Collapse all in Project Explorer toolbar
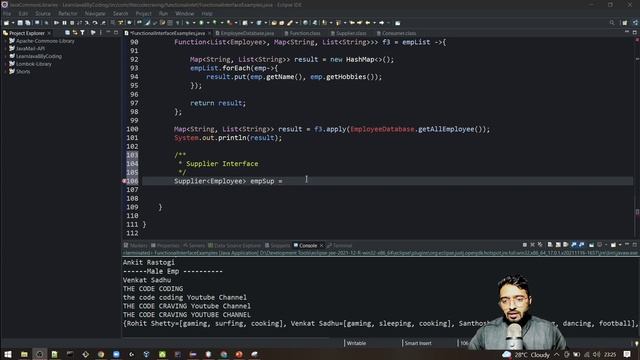 67,33
